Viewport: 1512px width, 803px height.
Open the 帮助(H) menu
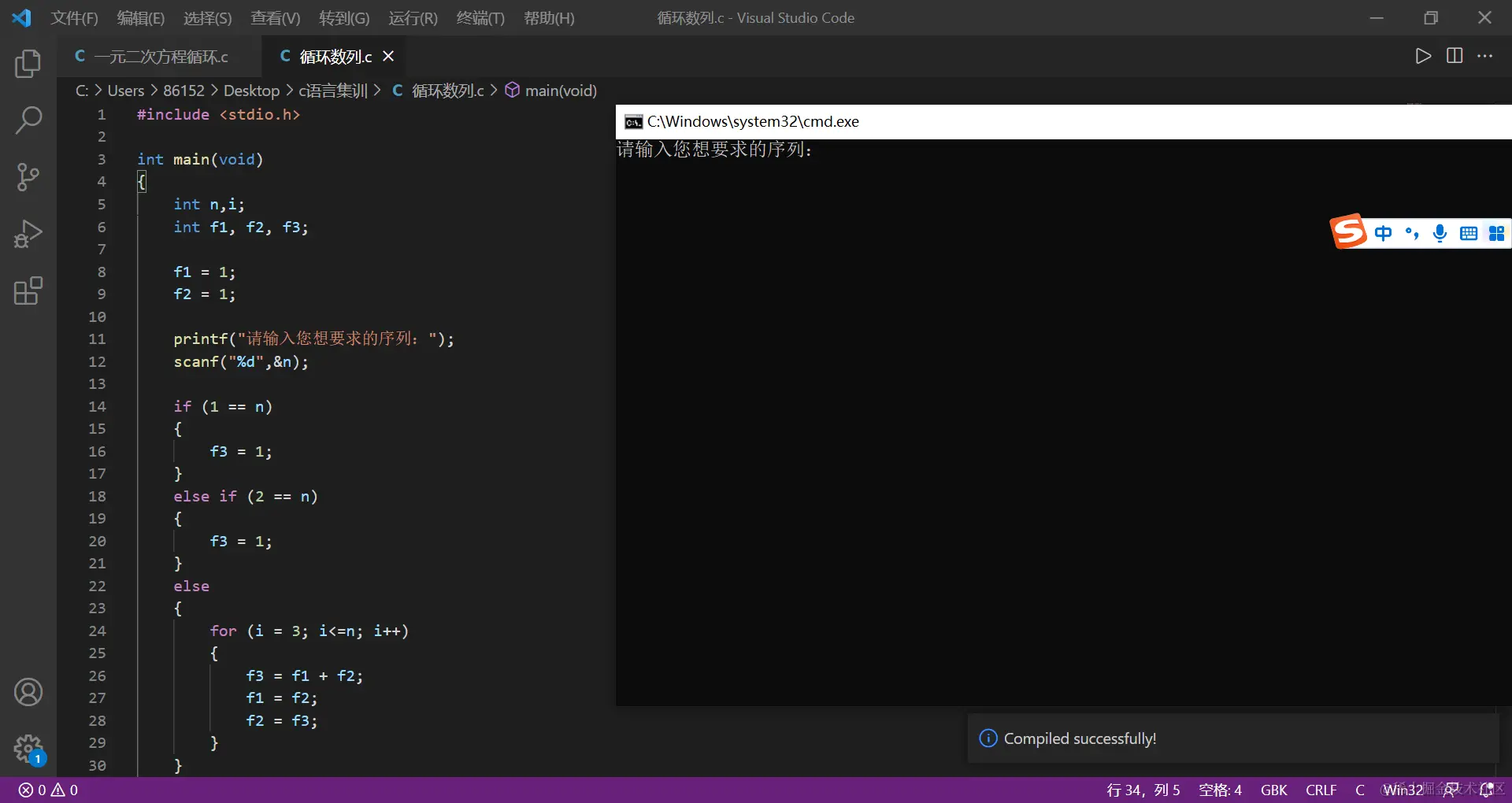pyautogui.click(x=549, y=18)
